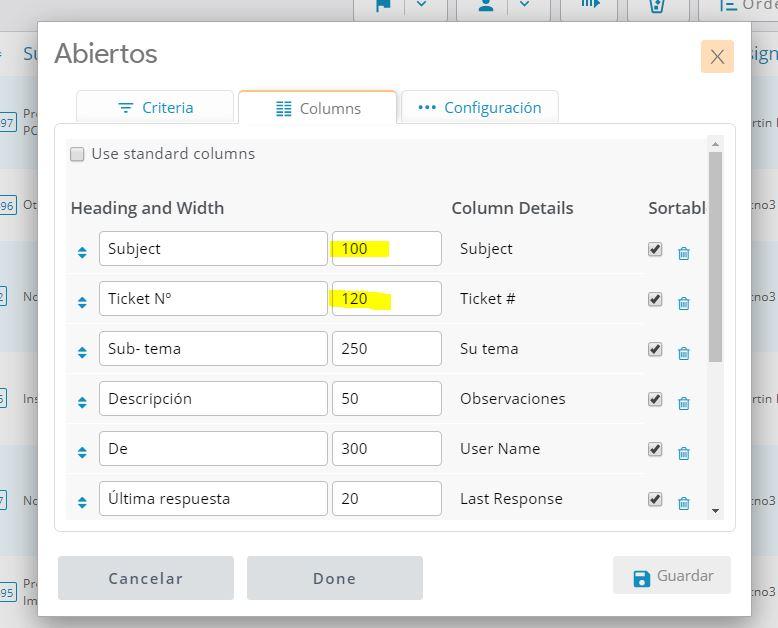Switch to the Criteria tab

click(x=155, y=108)
